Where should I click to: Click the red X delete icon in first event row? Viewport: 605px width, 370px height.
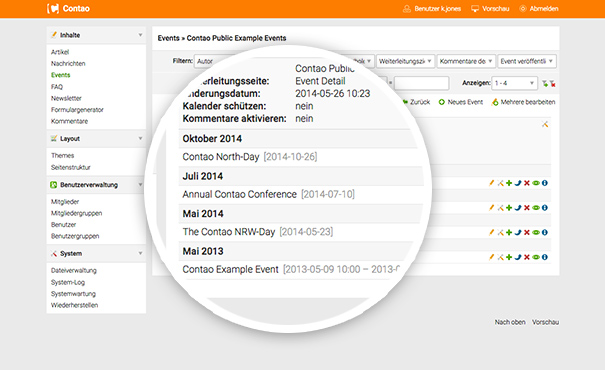point(527,183)
